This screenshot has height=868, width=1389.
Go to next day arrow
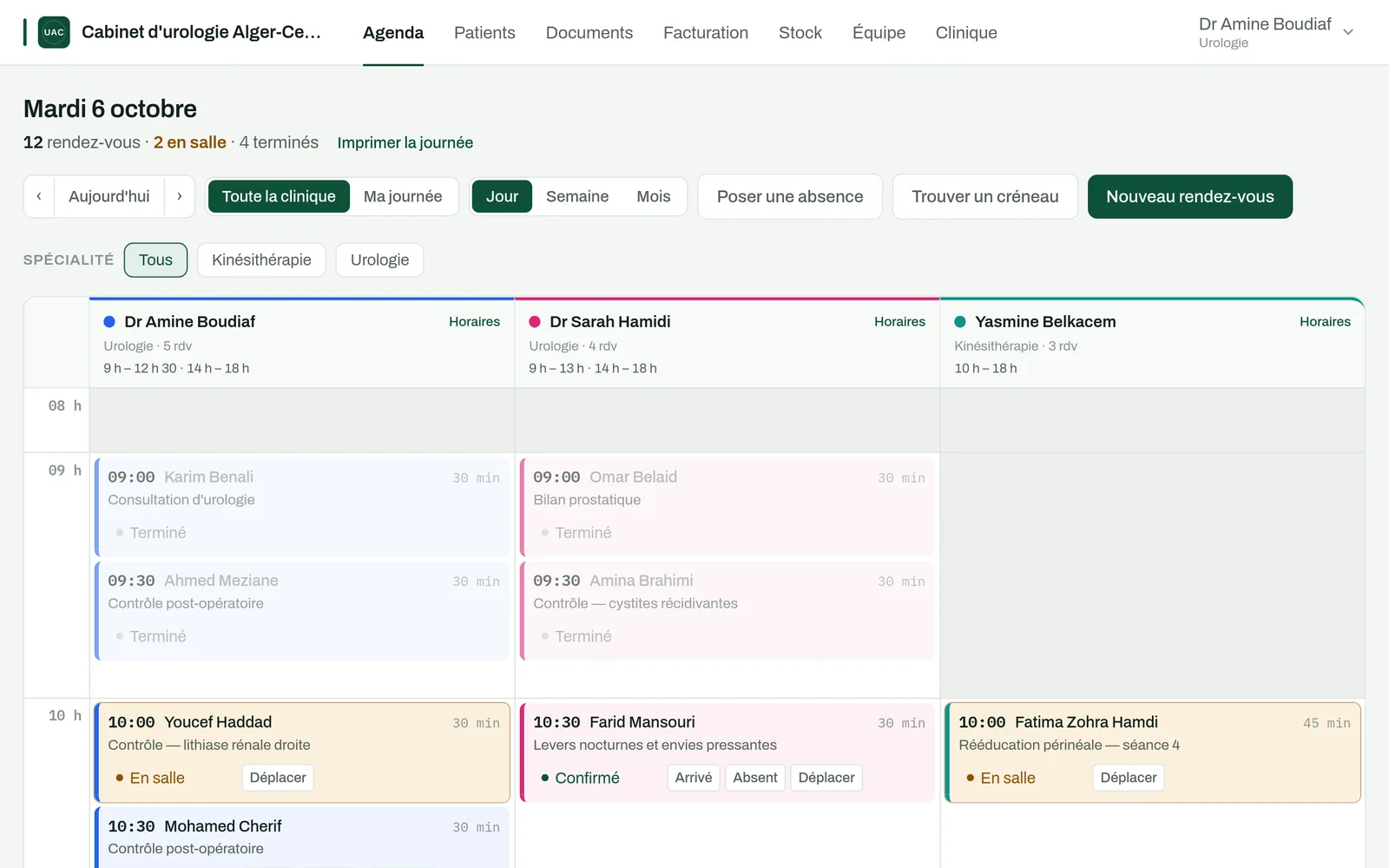click(x=180, y=197)
